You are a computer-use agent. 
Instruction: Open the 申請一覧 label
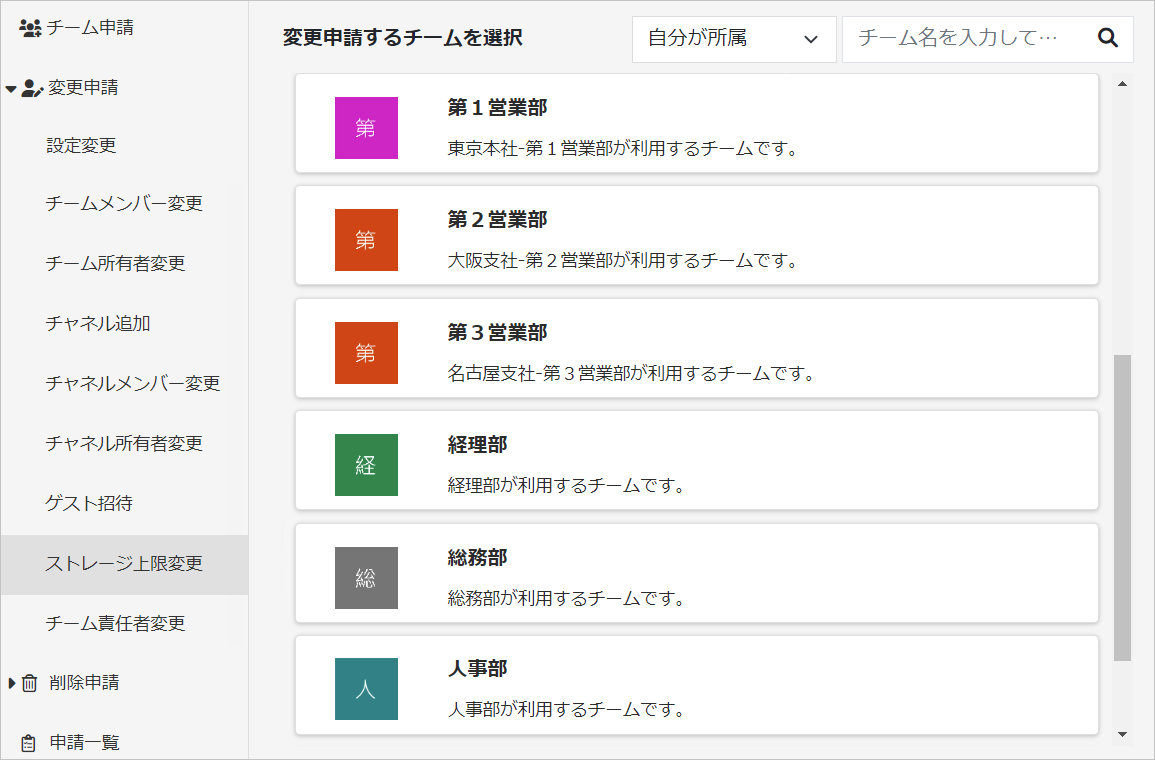point(85,743)
